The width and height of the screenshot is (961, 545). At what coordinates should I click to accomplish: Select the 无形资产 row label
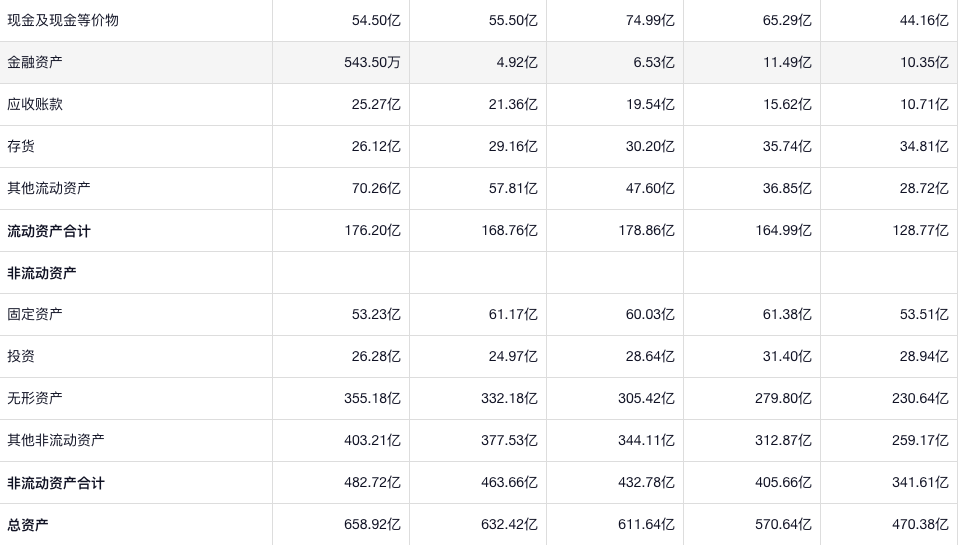pyautogui.click(x=35, y=398)
